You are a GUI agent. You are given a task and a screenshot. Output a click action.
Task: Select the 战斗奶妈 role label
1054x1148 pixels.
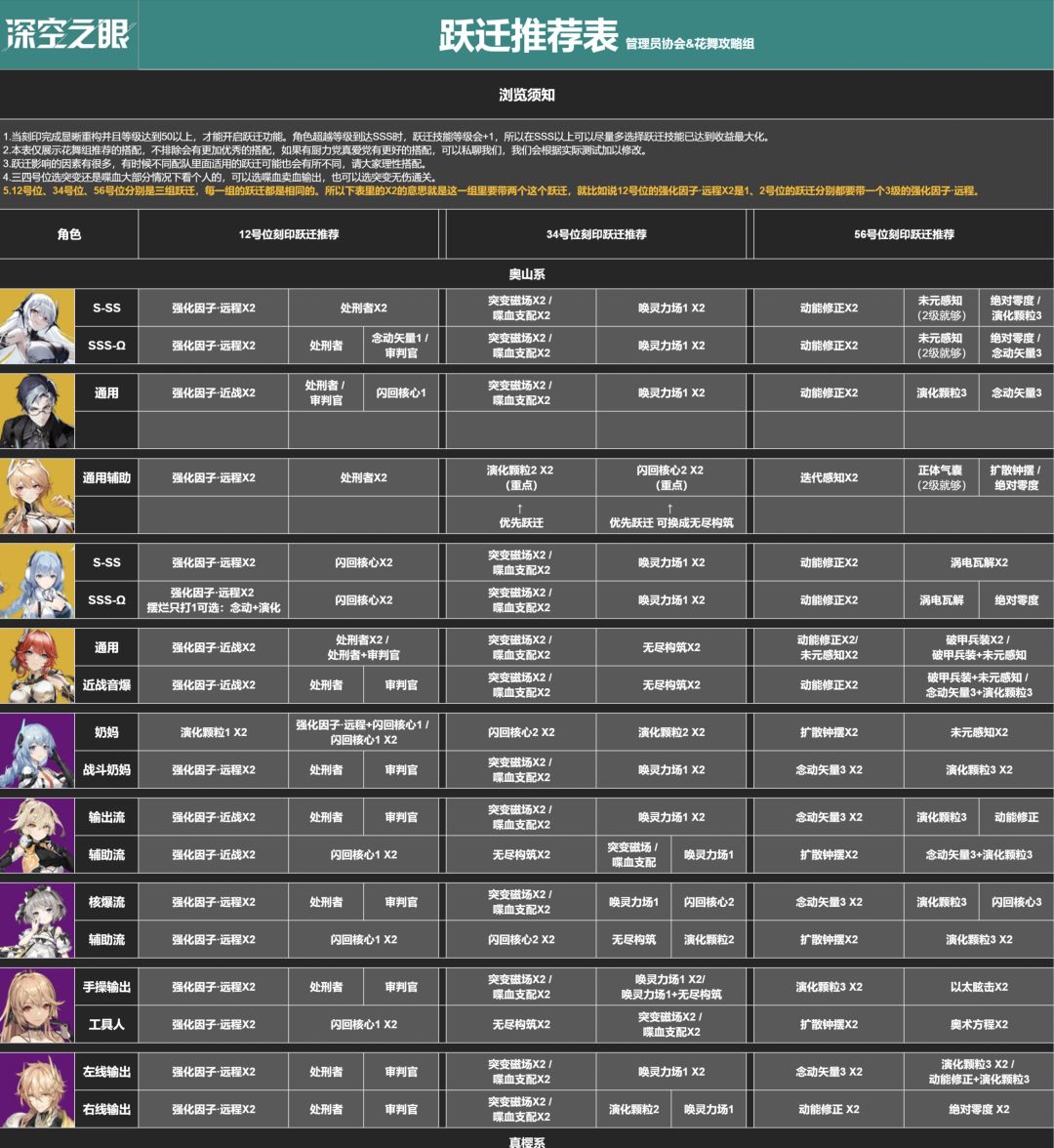(106, 770)
